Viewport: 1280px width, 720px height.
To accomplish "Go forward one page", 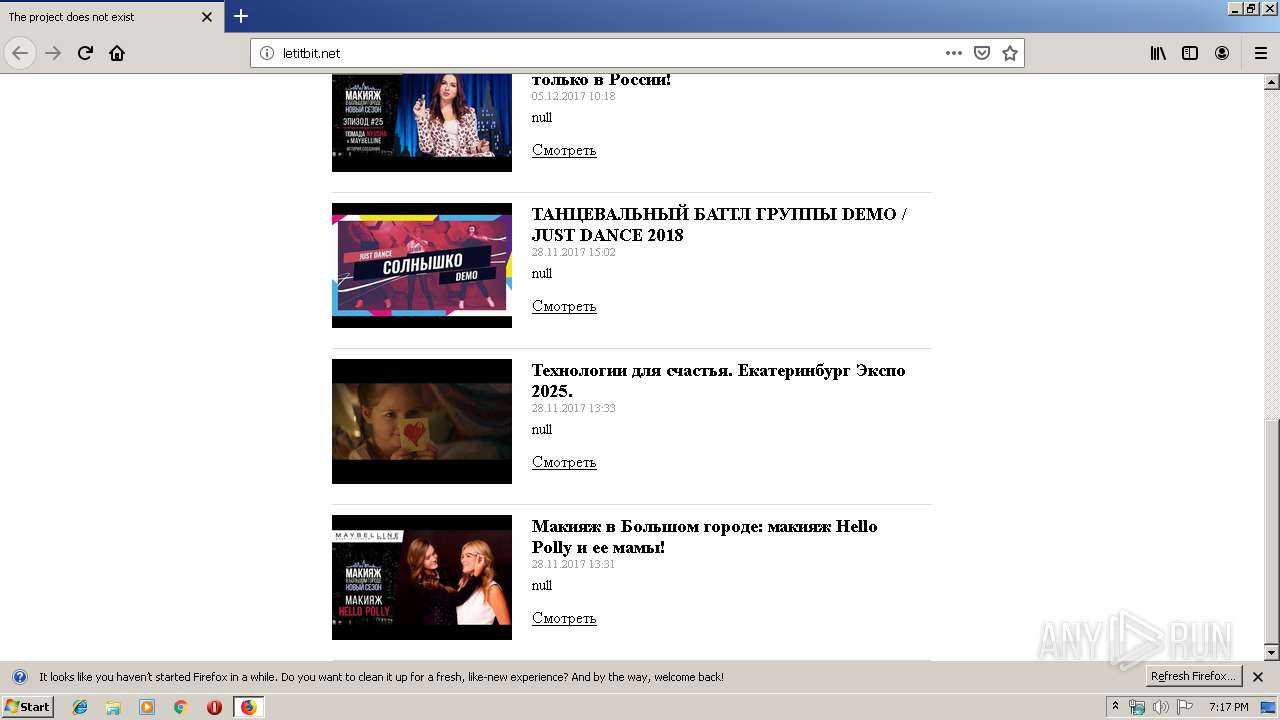I will point(53,53).
